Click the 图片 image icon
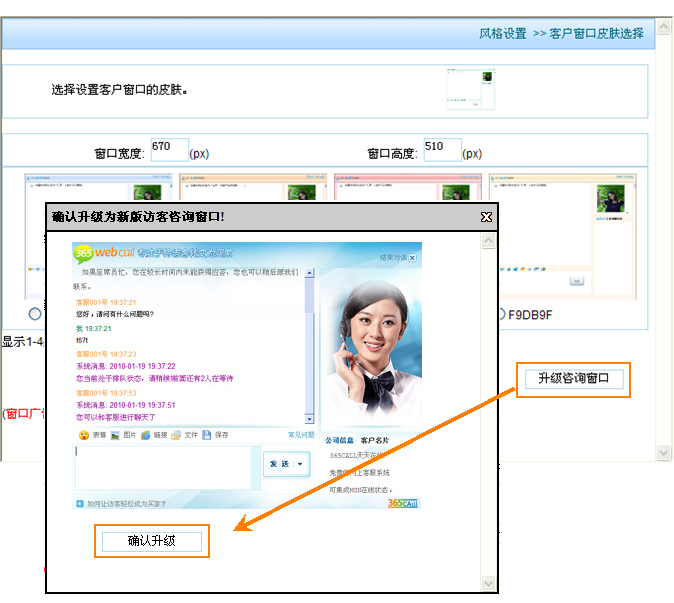Image resolution: width=674 pixels, height=603 pixels. (115, 435)
